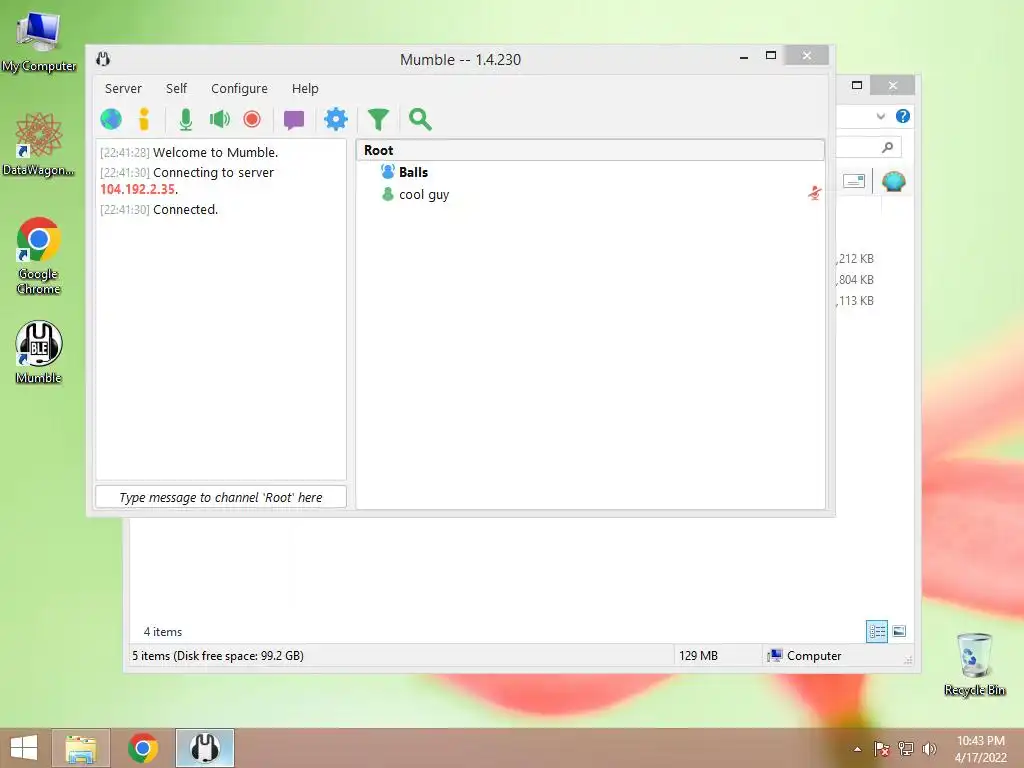
Task: Click the Explorer teal shell toolbar icon
Action: [x=893, y=181]
